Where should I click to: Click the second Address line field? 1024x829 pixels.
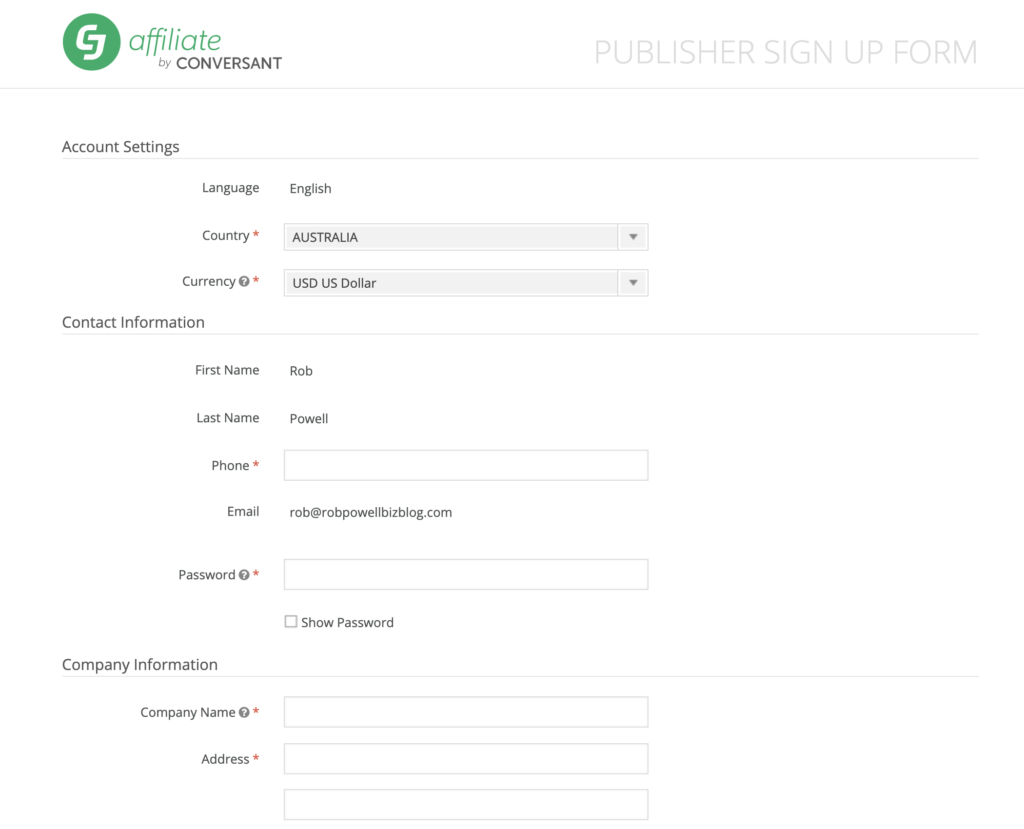click(x=465, y=804)
